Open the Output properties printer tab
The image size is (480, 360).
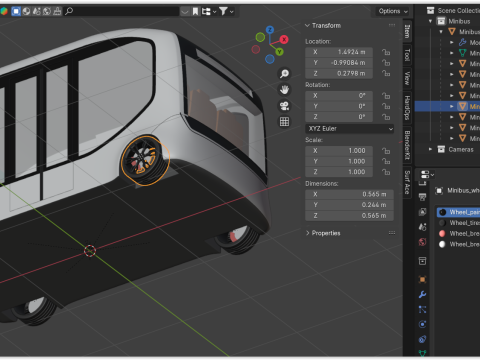point(422,197)
